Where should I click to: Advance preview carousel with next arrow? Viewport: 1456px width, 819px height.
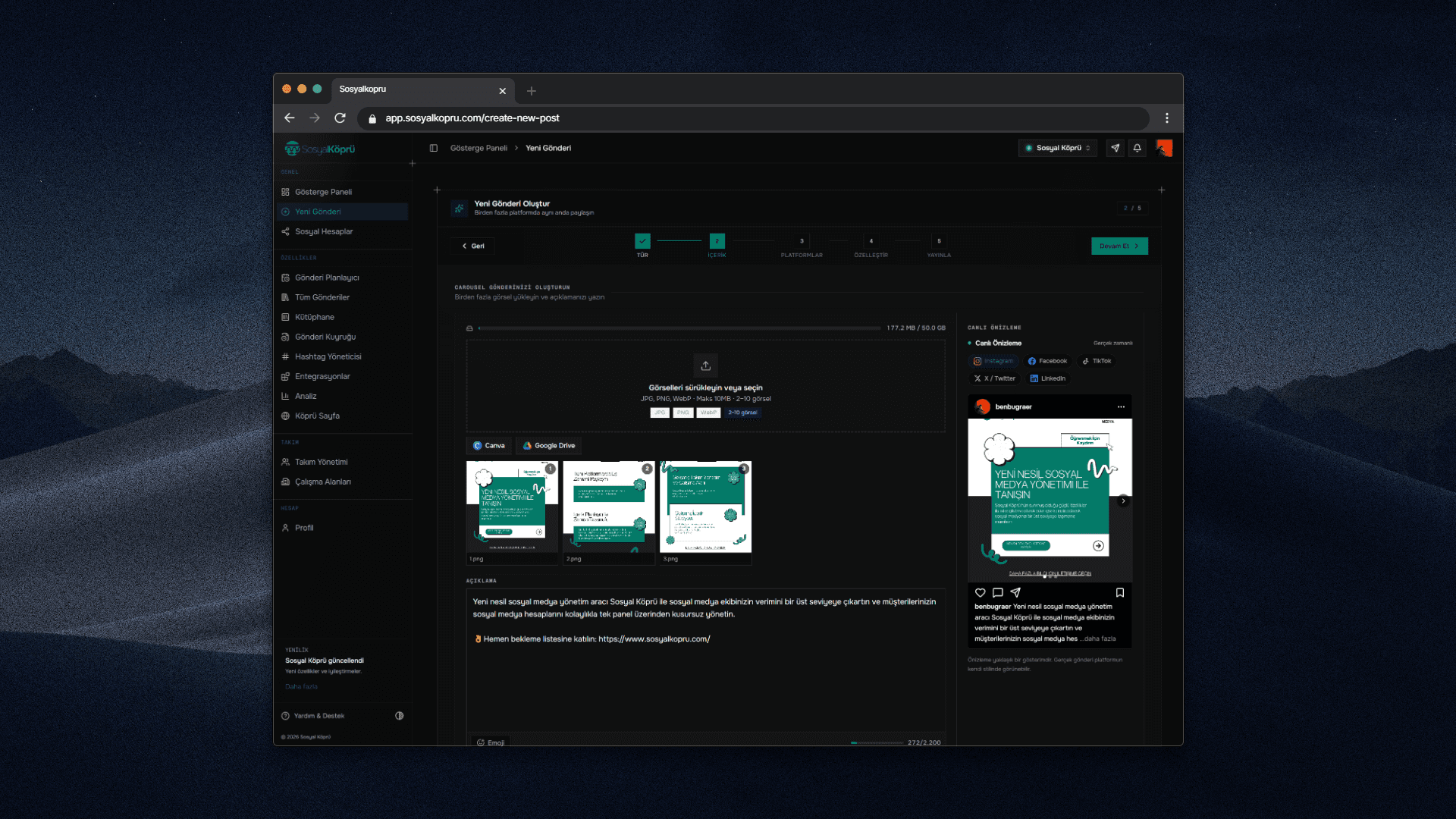[x=1123, y=500]
